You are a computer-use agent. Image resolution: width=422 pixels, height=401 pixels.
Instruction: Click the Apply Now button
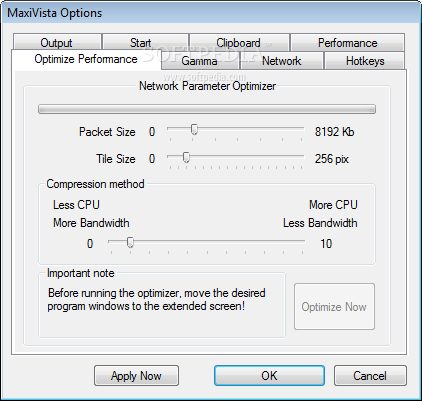[136, 376]
